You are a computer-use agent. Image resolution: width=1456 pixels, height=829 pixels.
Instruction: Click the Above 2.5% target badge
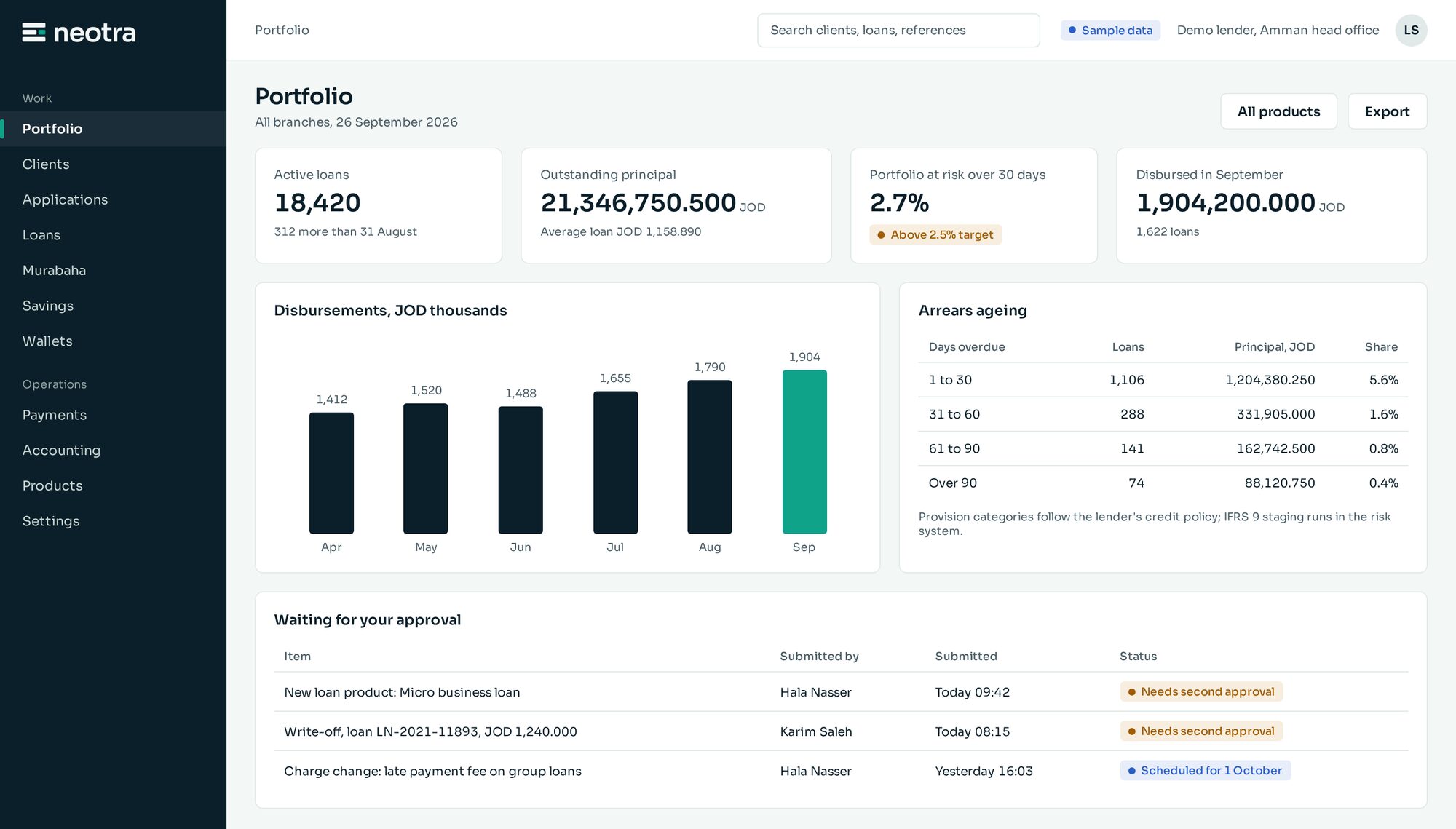point(935,234)
